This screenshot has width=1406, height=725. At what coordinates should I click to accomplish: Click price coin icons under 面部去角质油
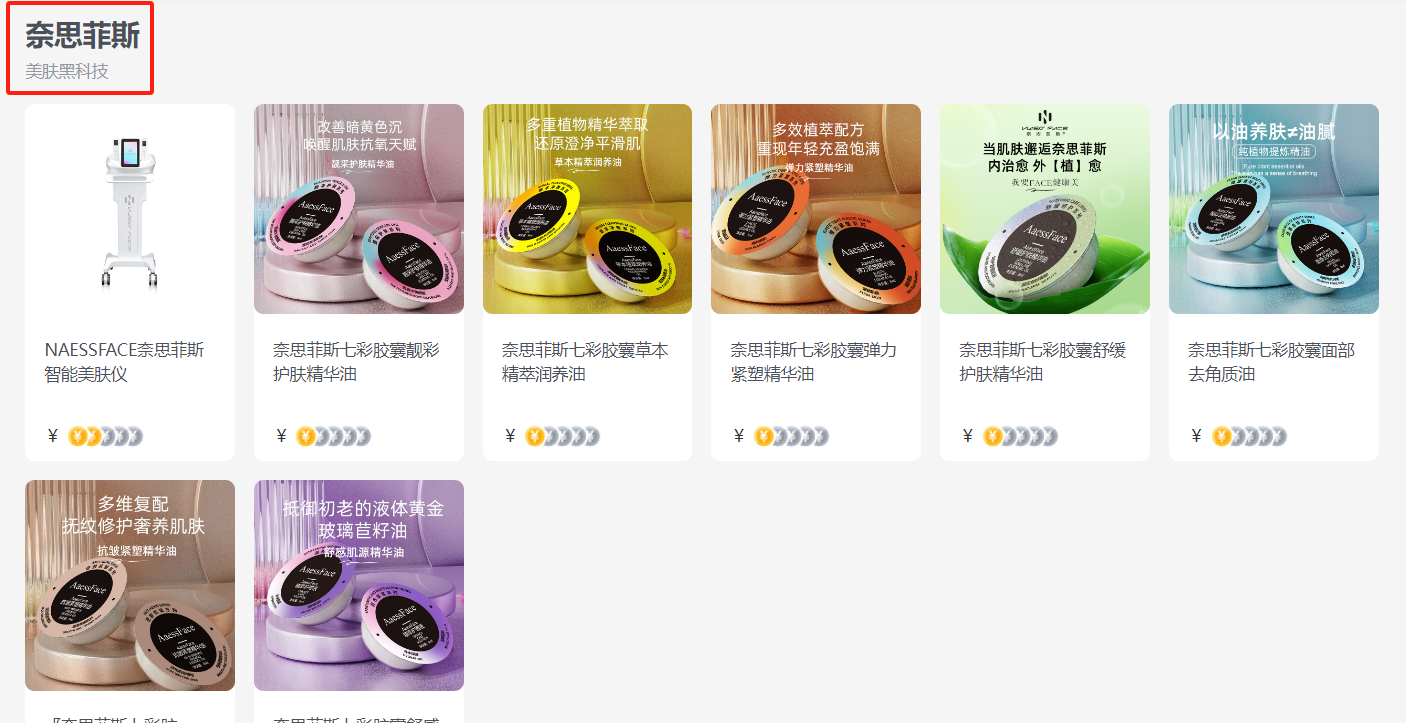point(1249,436)
